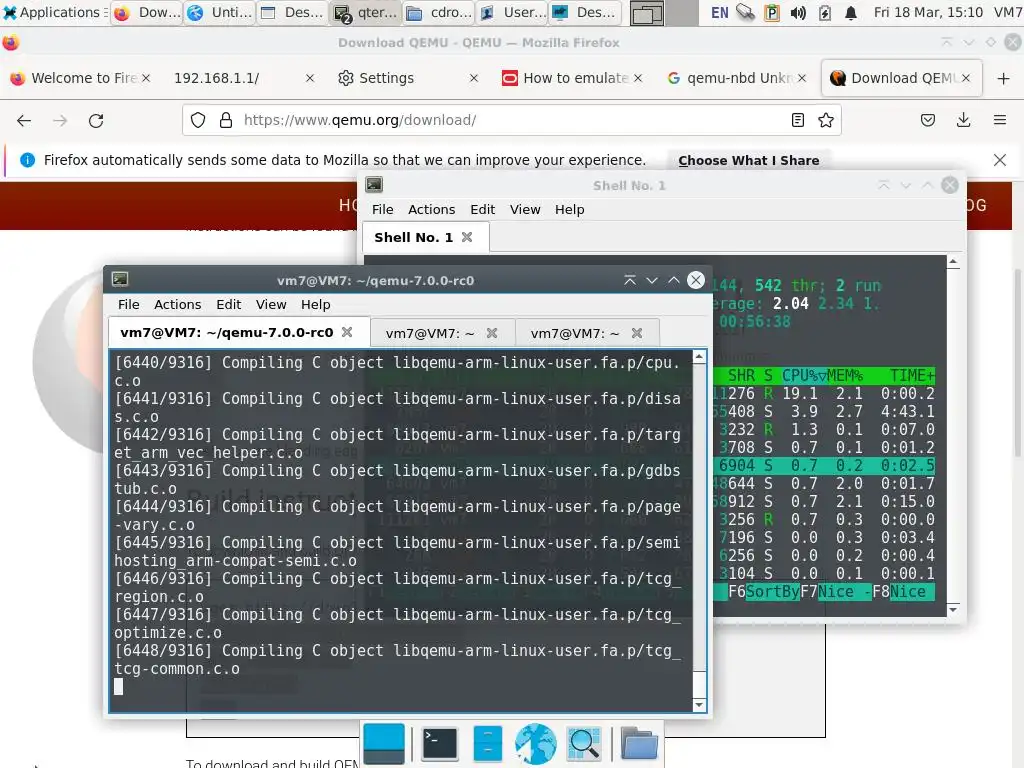1024x768 pixels.
Task: Switch to qemu-nbd Google search tab
Action: [736, 78]
